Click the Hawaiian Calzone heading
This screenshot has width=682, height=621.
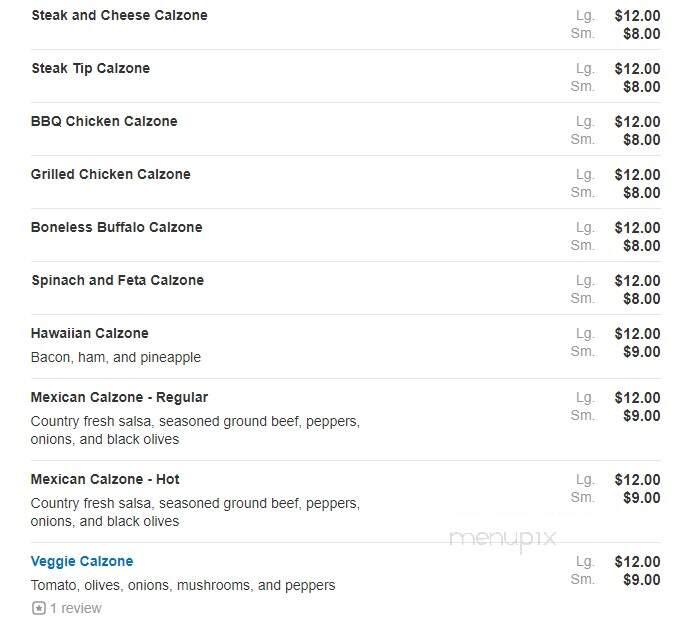pos(90,334)
